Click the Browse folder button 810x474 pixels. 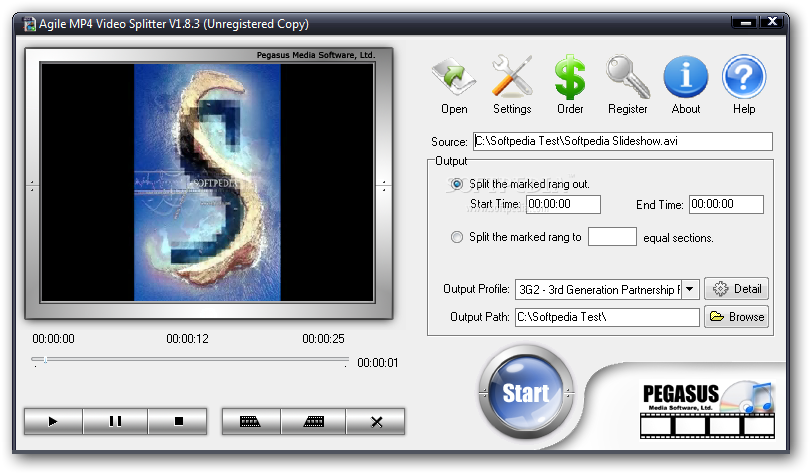coord(736,317)
